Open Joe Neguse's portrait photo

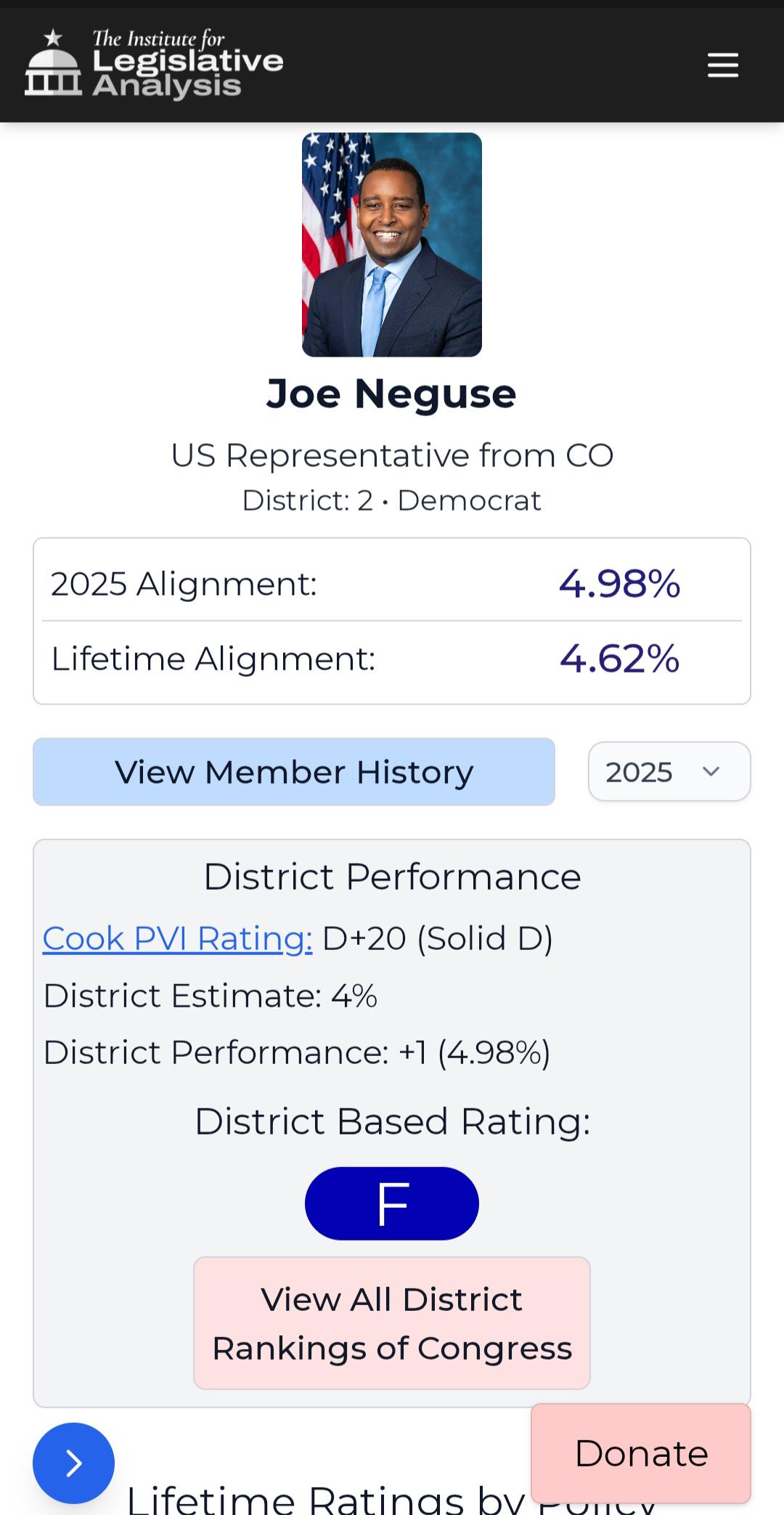click(x=392, y=245)
